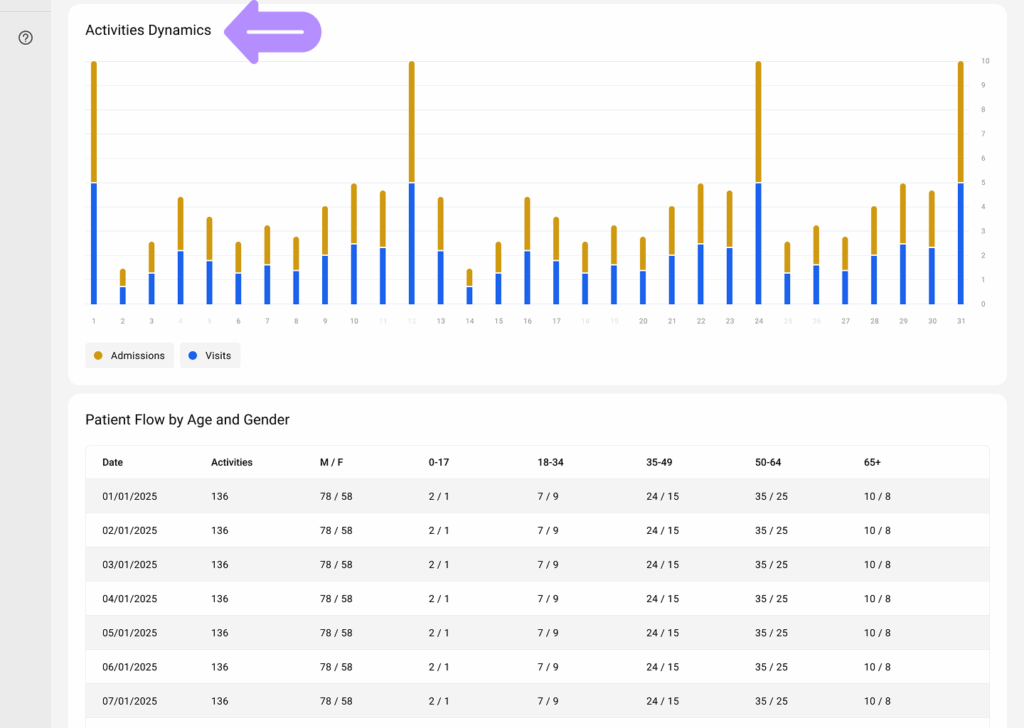Click the Patient Flow by Age and Gender title
This screenshot has width=1024, height=728.
point(187,419)
